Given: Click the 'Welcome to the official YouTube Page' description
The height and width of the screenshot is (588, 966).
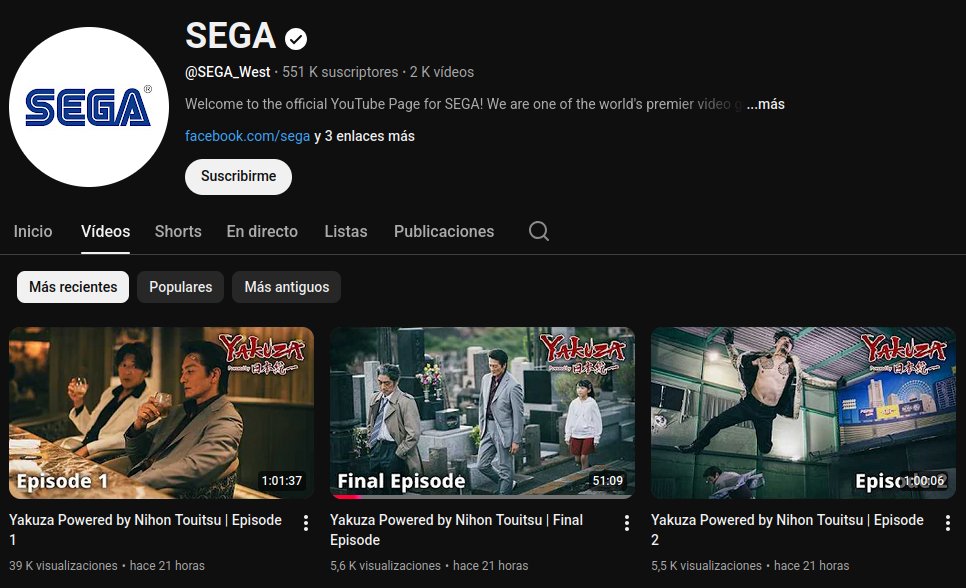Looking at the screenshot, I should 465,104.
